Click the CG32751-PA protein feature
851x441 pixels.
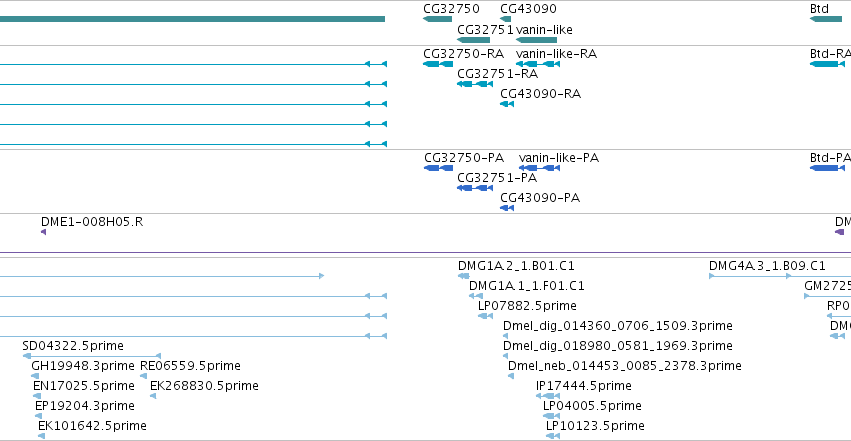point(474,188)
